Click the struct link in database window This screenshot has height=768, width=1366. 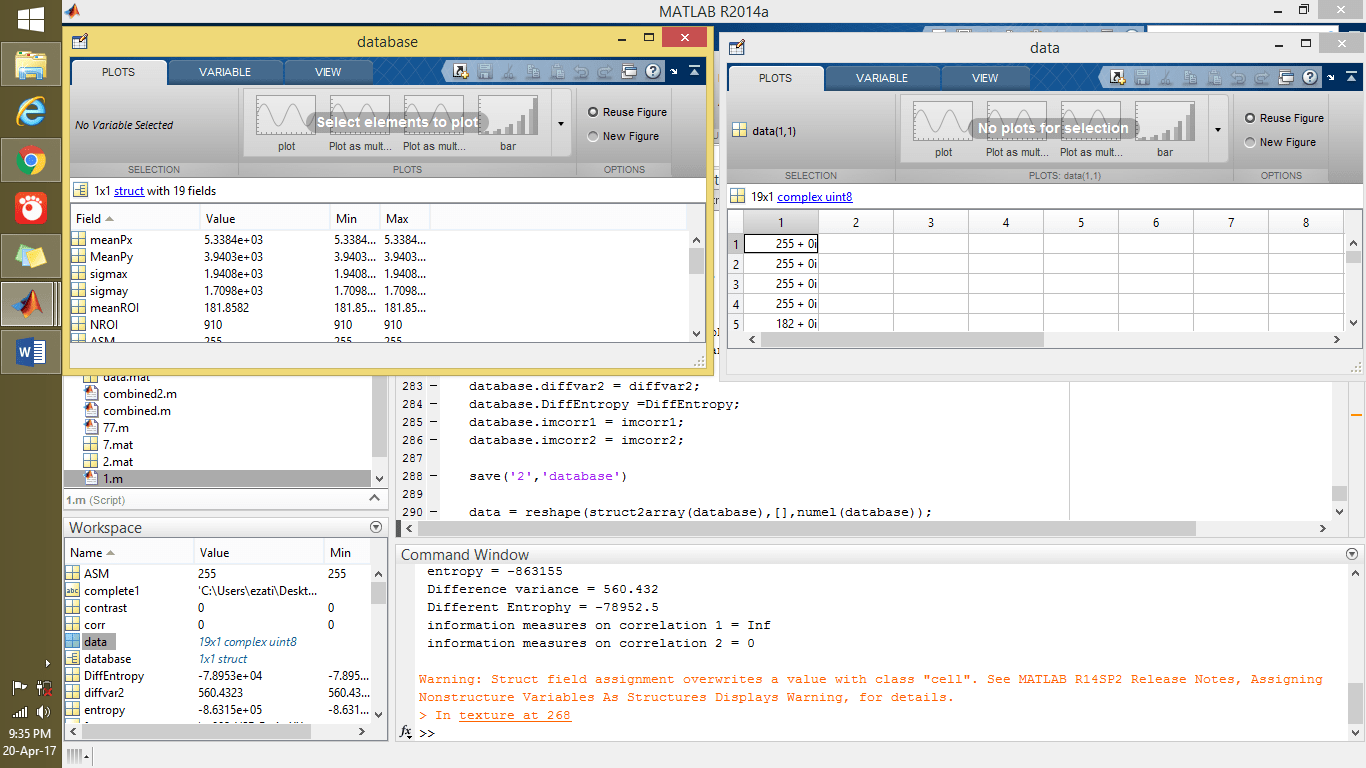point(129,190)
